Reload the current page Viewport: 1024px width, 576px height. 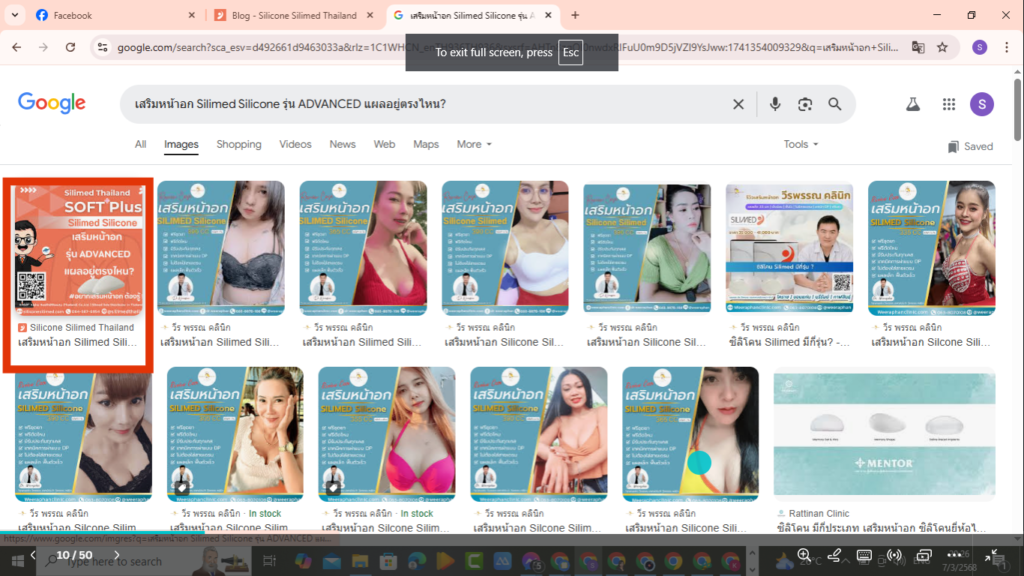[71, 47]
